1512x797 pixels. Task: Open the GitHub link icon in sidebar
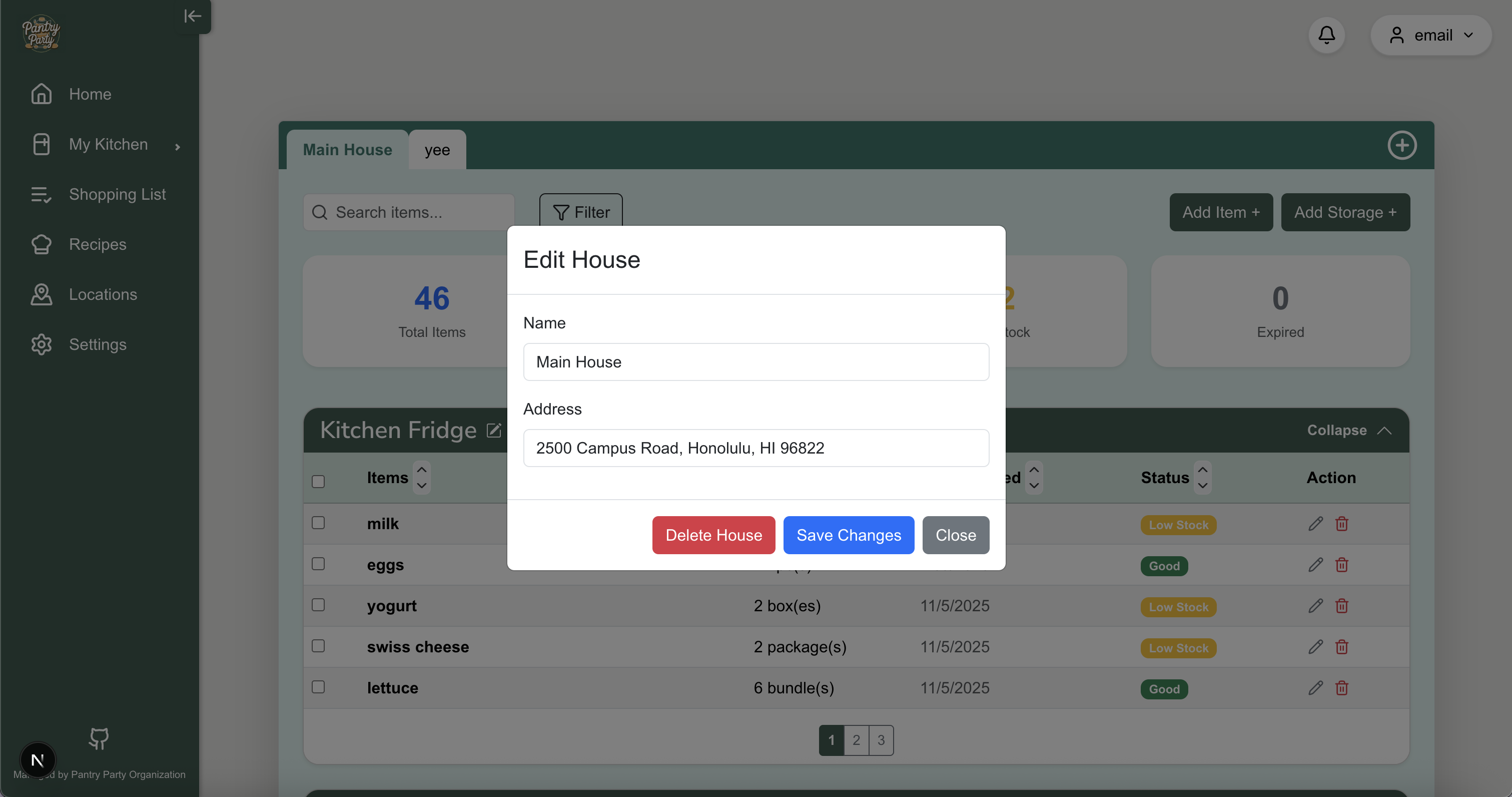[99, 739]
